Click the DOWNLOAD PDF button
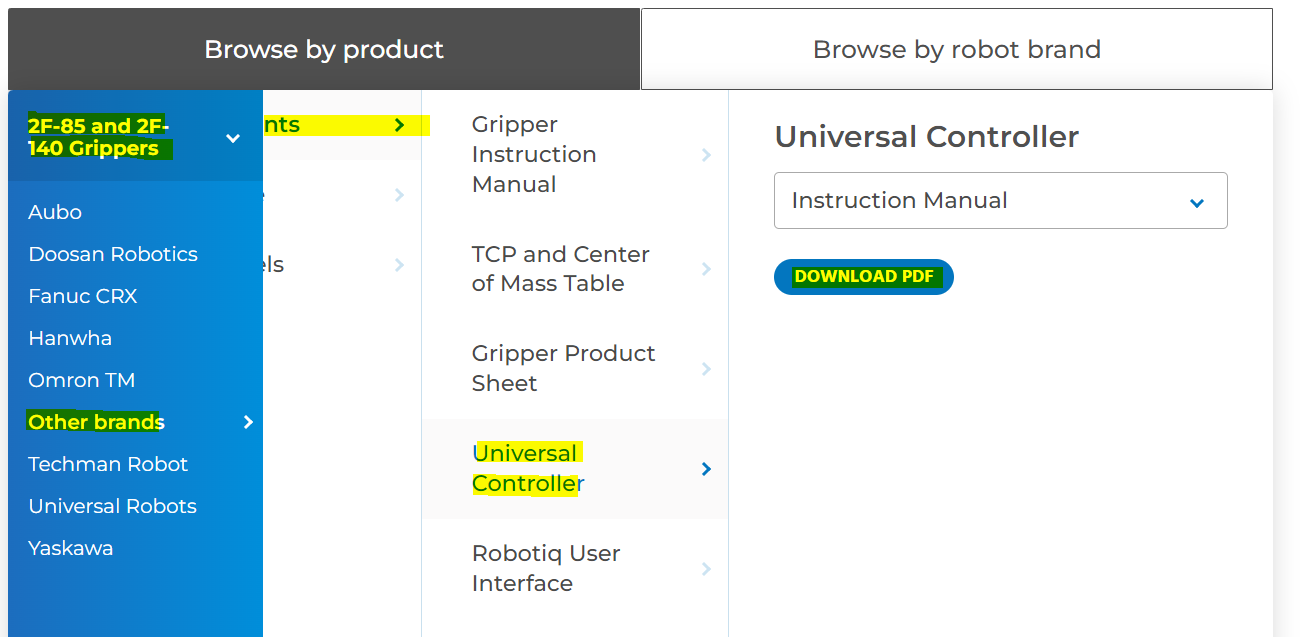Image resolution: width=1307 pixels, height=637 pixels. [x=863, y=277]
